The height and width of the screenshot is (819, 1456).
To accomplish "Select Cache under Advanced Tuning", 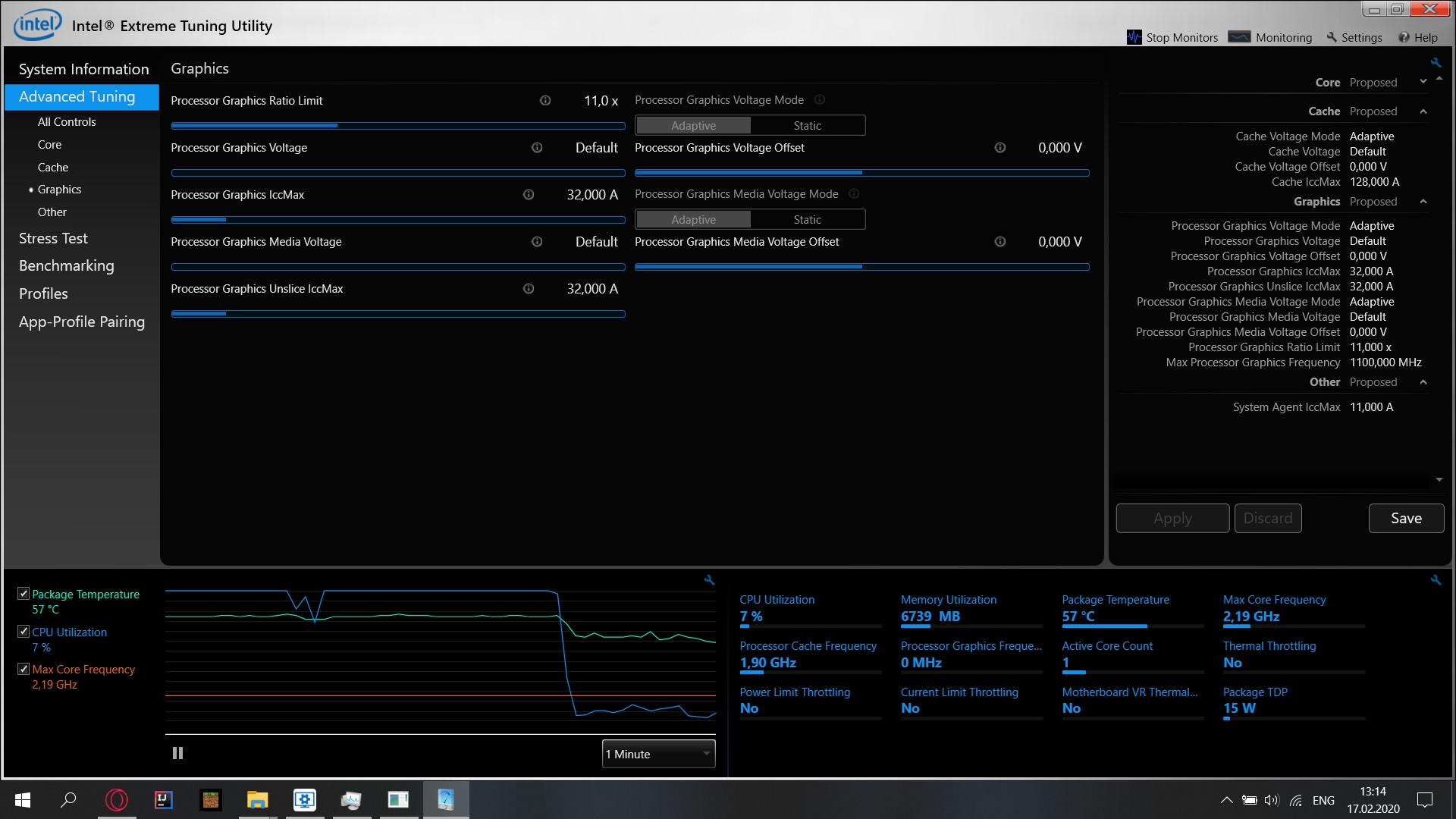I will coord(53,167).
